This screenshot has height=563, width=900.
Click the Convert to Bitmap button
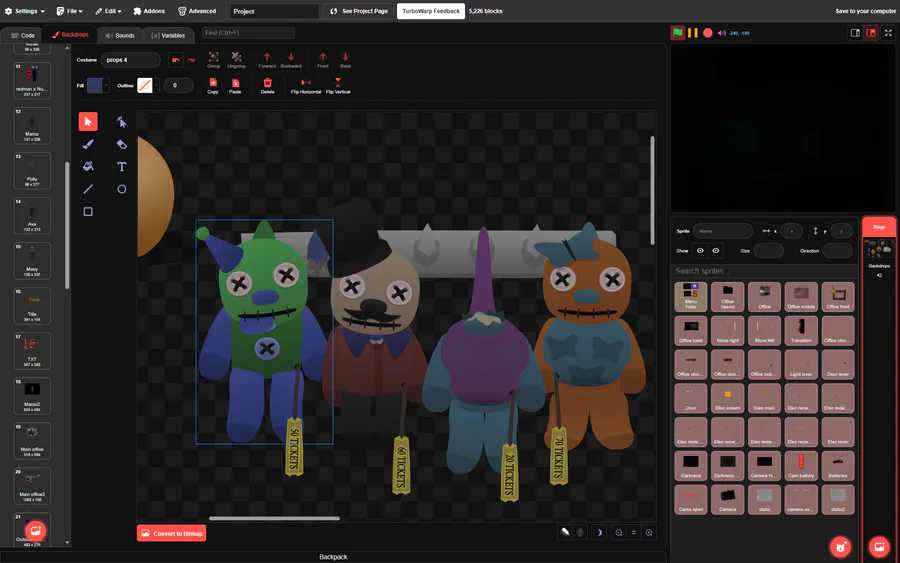click(x=171, y=533)
